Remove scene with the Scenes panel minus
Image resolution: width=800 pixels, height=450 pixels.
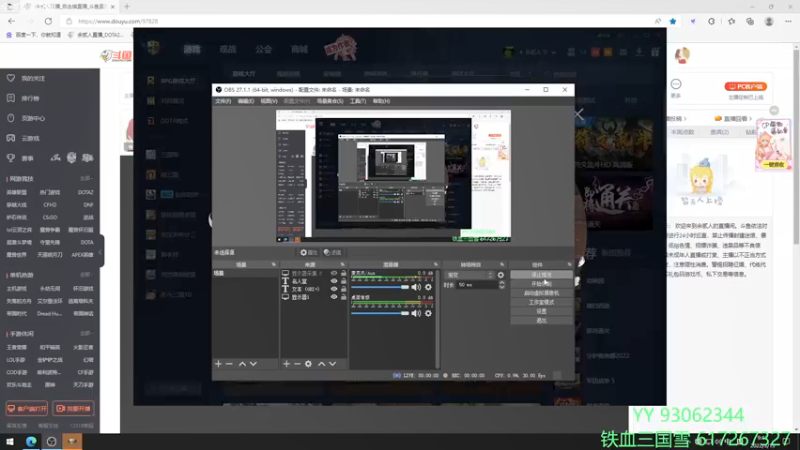tap(229, 364)
